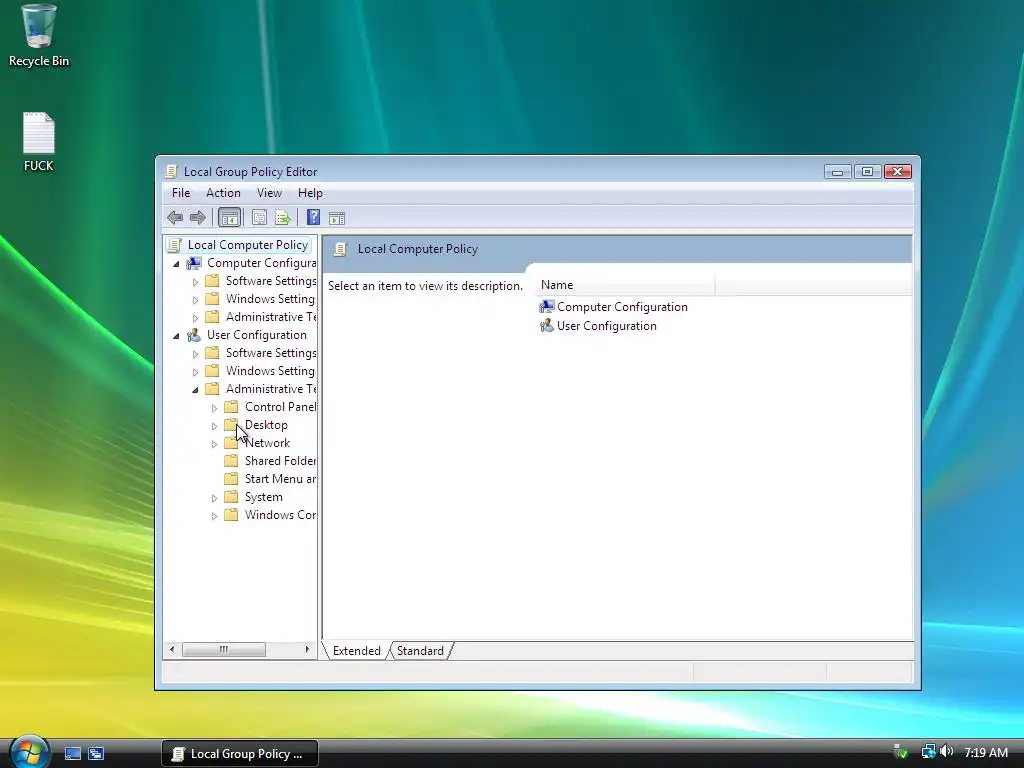Expand Software Settings under User Configuration
Image resolution: width=1024 pixels, height=768 pixels.
tap(195, 354)
